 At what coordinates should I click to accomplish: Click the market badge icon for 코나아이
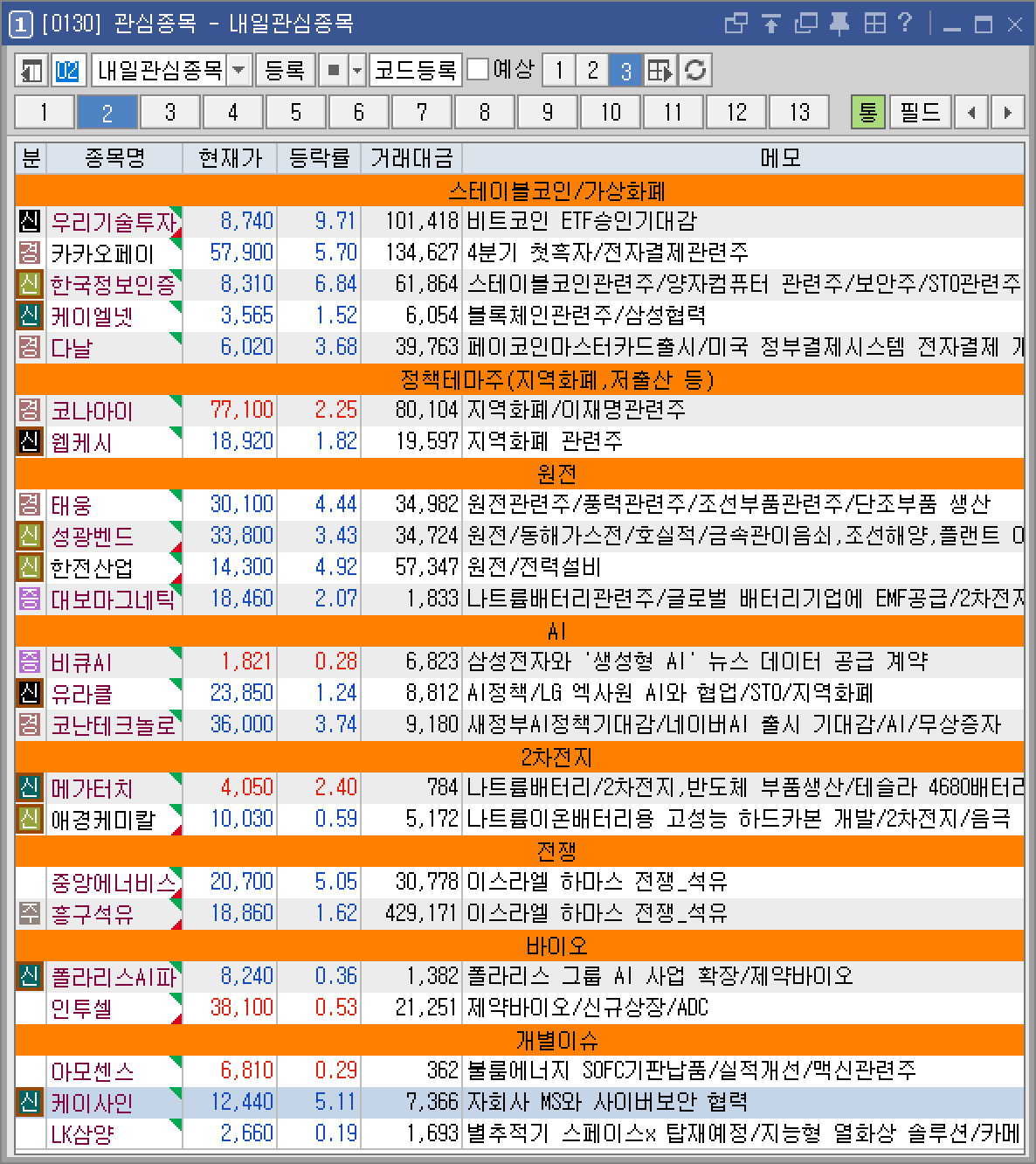click(x=30, y=410)
